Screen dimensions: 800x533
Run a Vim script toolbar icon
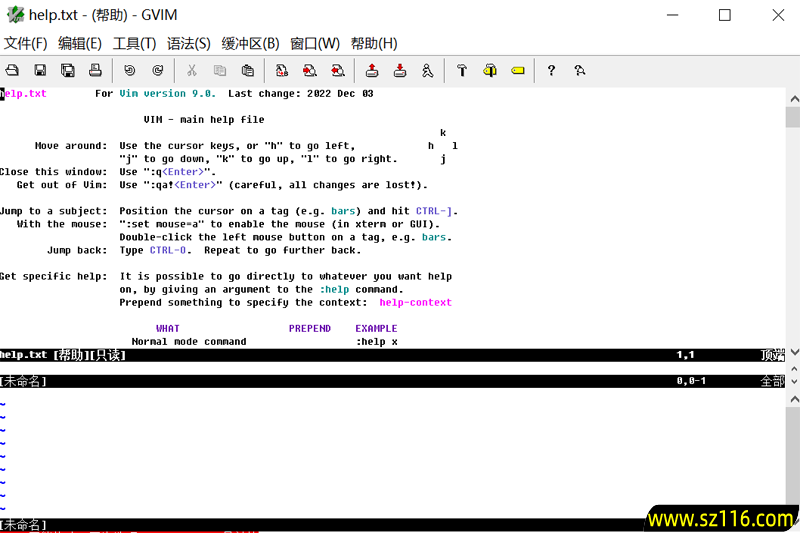(428, 70)
